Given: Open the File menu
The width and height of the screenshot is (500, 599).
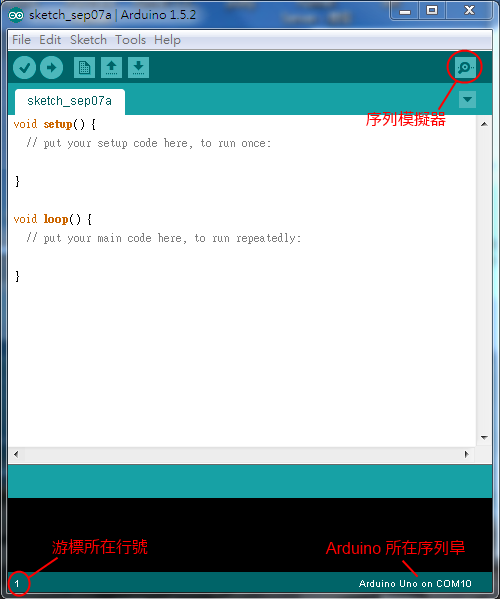Looking at the screenshot, I should (x=21, y=40).
